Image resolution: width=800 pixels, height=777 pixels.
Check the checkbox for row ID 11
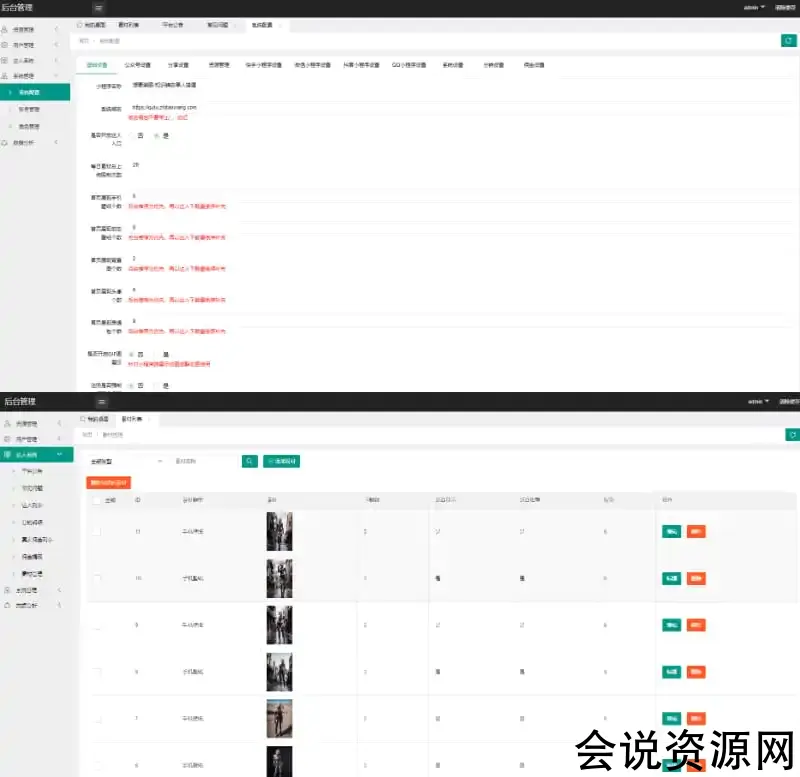(x=97, y=532)
